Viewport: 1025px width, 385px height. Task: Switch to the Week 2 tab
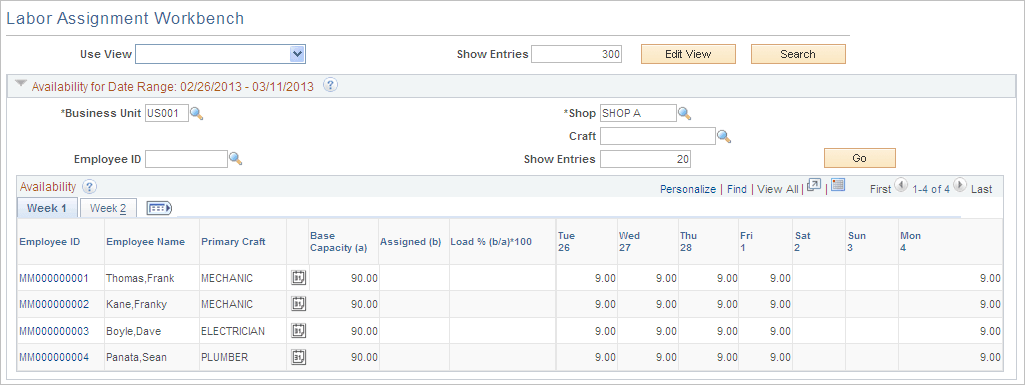108,209
